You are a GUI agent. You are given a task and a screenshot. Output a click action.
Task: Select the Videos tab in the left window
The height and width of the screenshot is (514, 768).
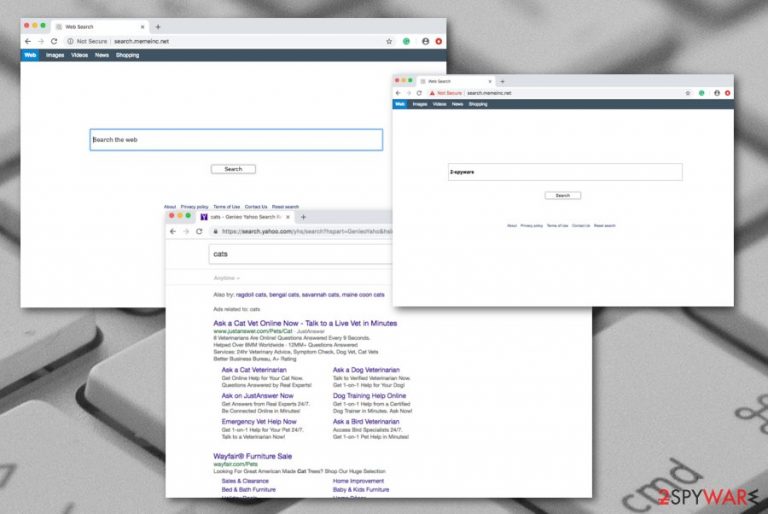[79, 55]
